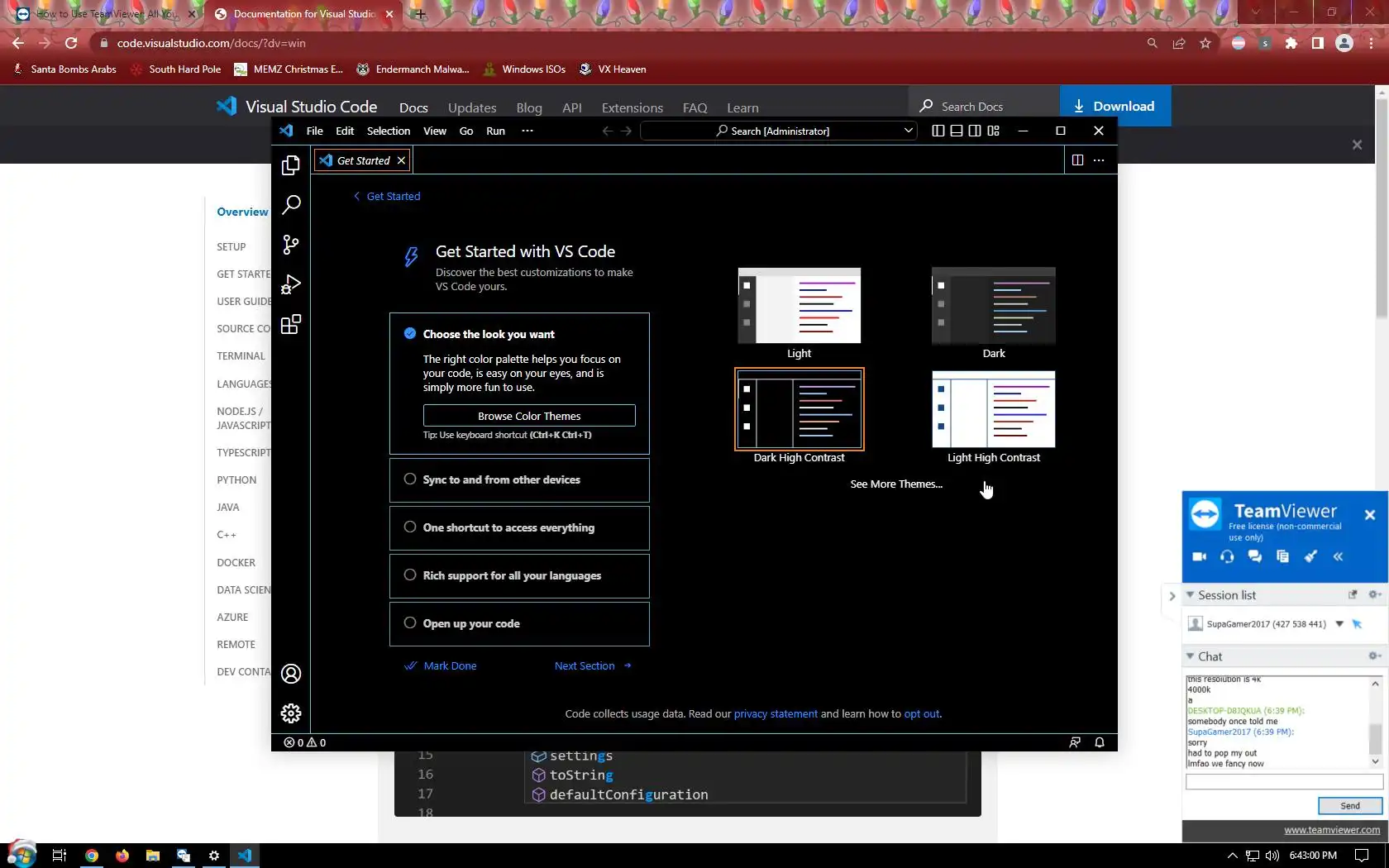
Task: Open TeamViewer whiteboard brush icon
Action: tap(1310, 556)
